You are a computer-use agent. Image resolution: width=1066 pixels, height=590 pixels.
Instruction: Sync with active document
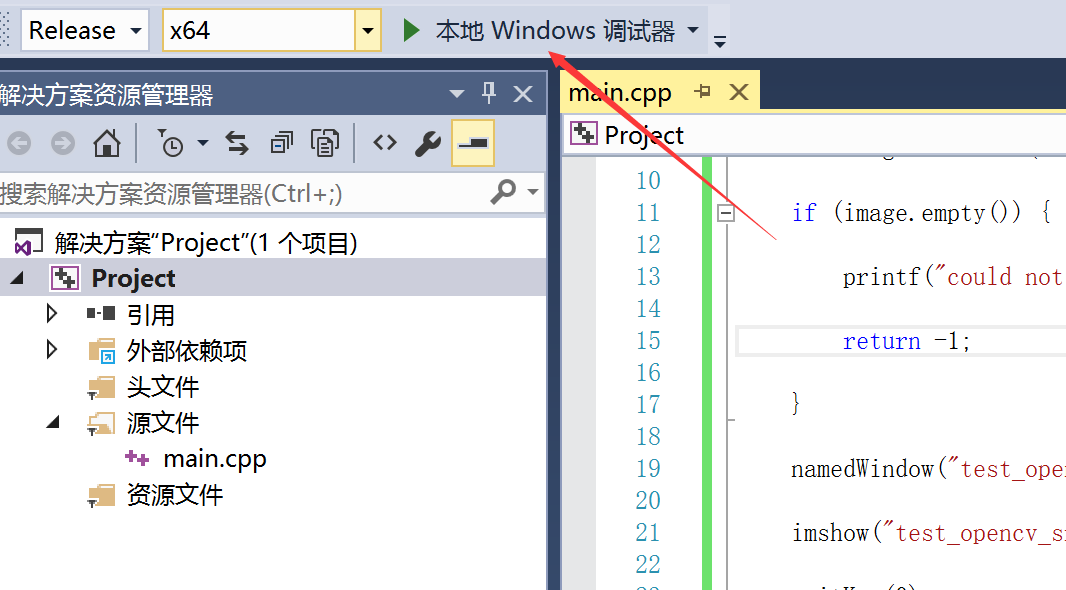tap(237, 143)
